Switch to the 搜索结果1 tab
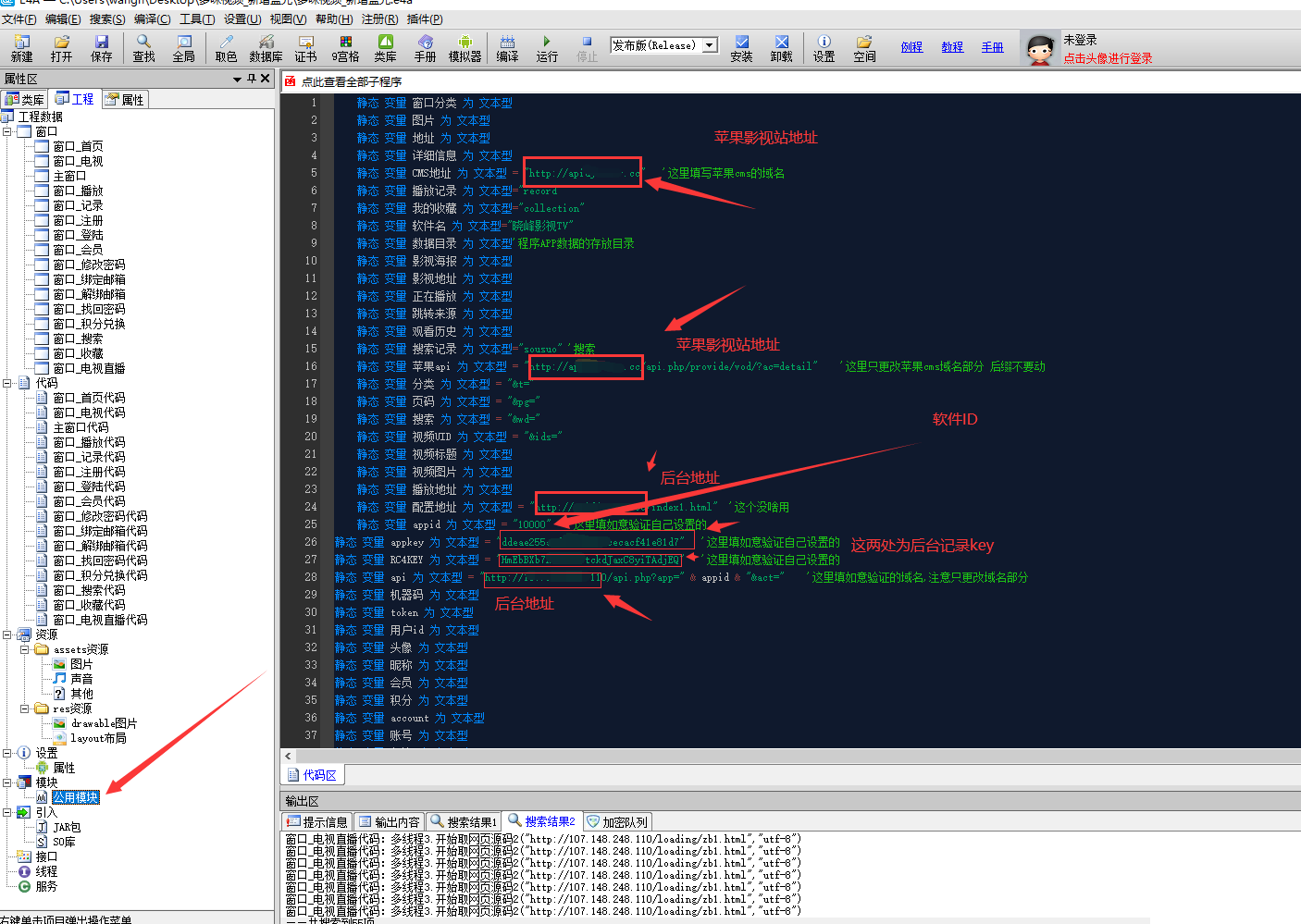Viewport: 1301px width, 924px height. pos(465,821)
